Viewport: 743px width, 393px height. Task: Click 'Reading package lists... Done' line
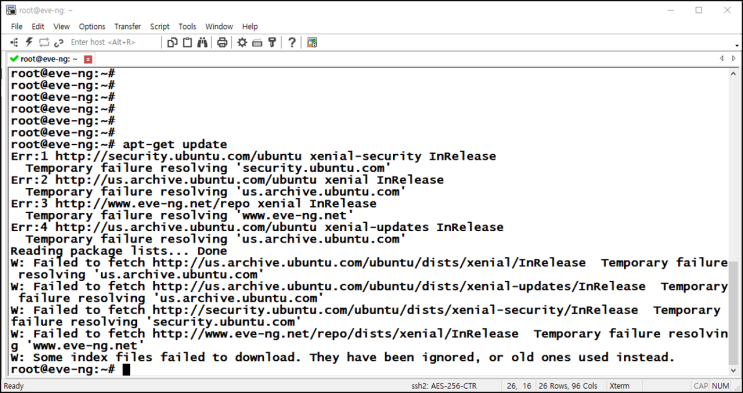pos(119,251)
